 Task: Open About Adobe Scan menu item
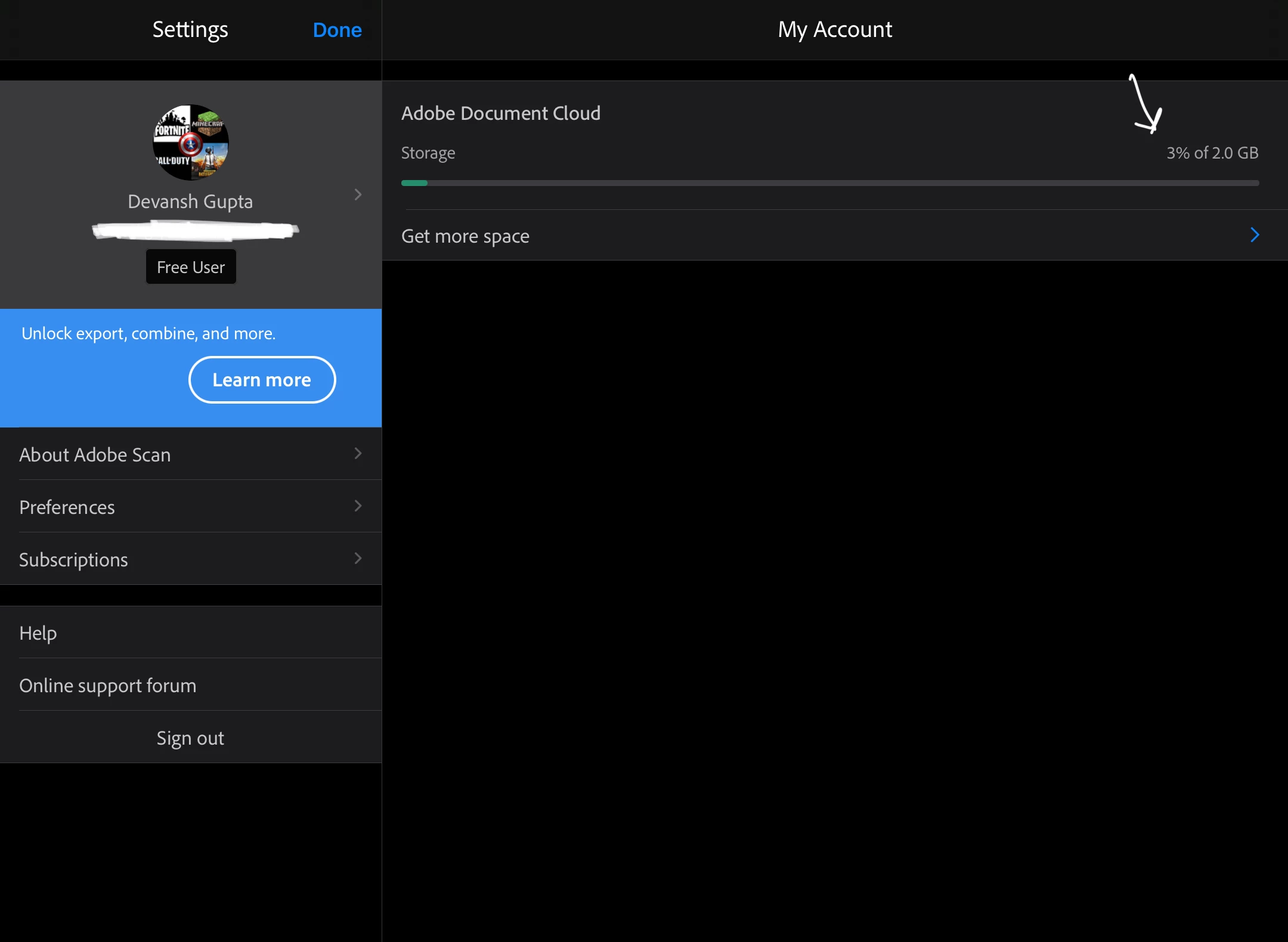point(95,454)
